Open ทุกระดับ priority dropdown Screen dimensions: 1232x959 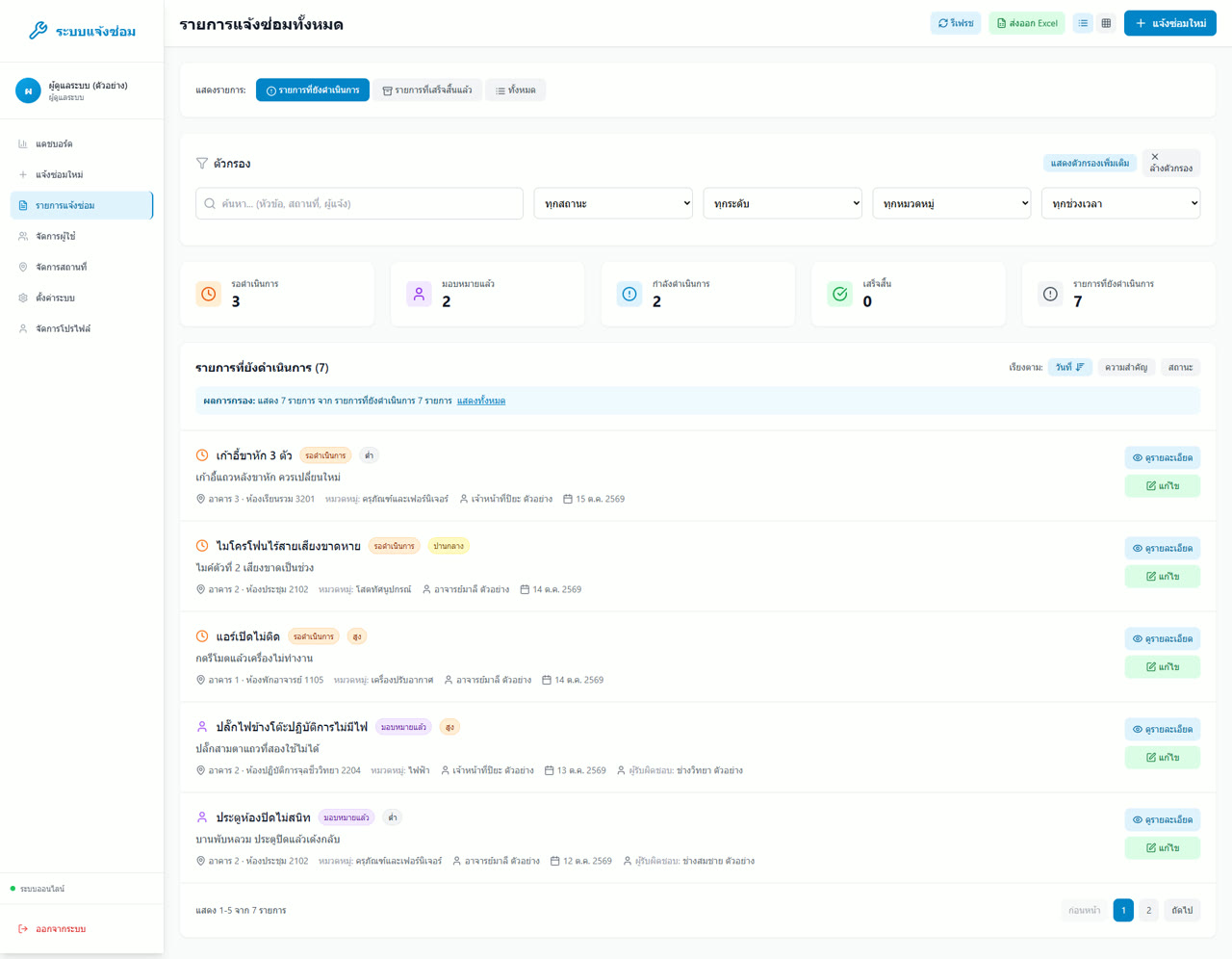coord(783,203)
